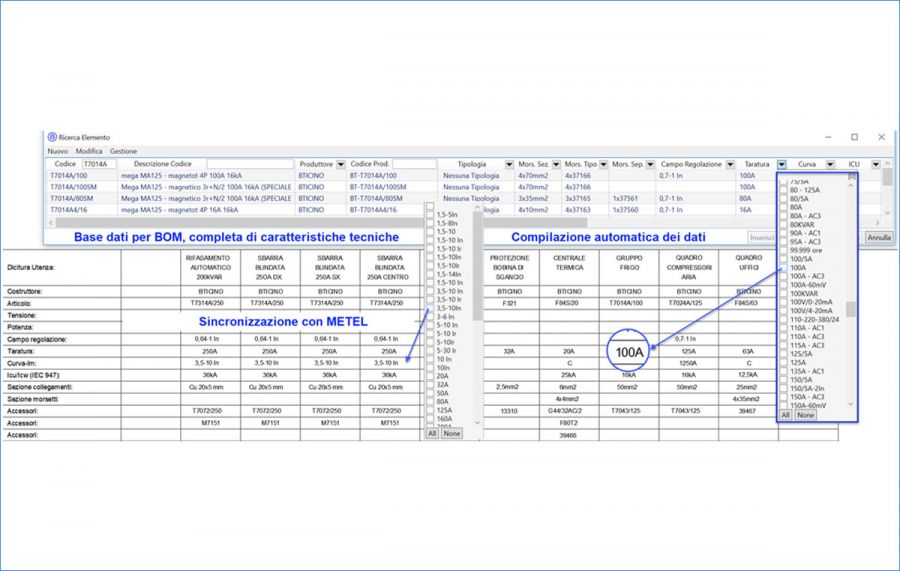Check the 1,5-14In curve option
The image size is (900, 571).
(430, 274)
